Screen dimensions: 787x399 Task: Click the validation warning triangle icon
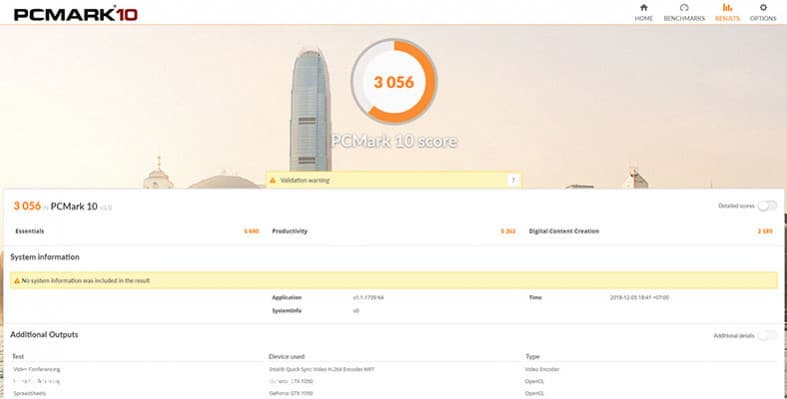tap(273, 180)
